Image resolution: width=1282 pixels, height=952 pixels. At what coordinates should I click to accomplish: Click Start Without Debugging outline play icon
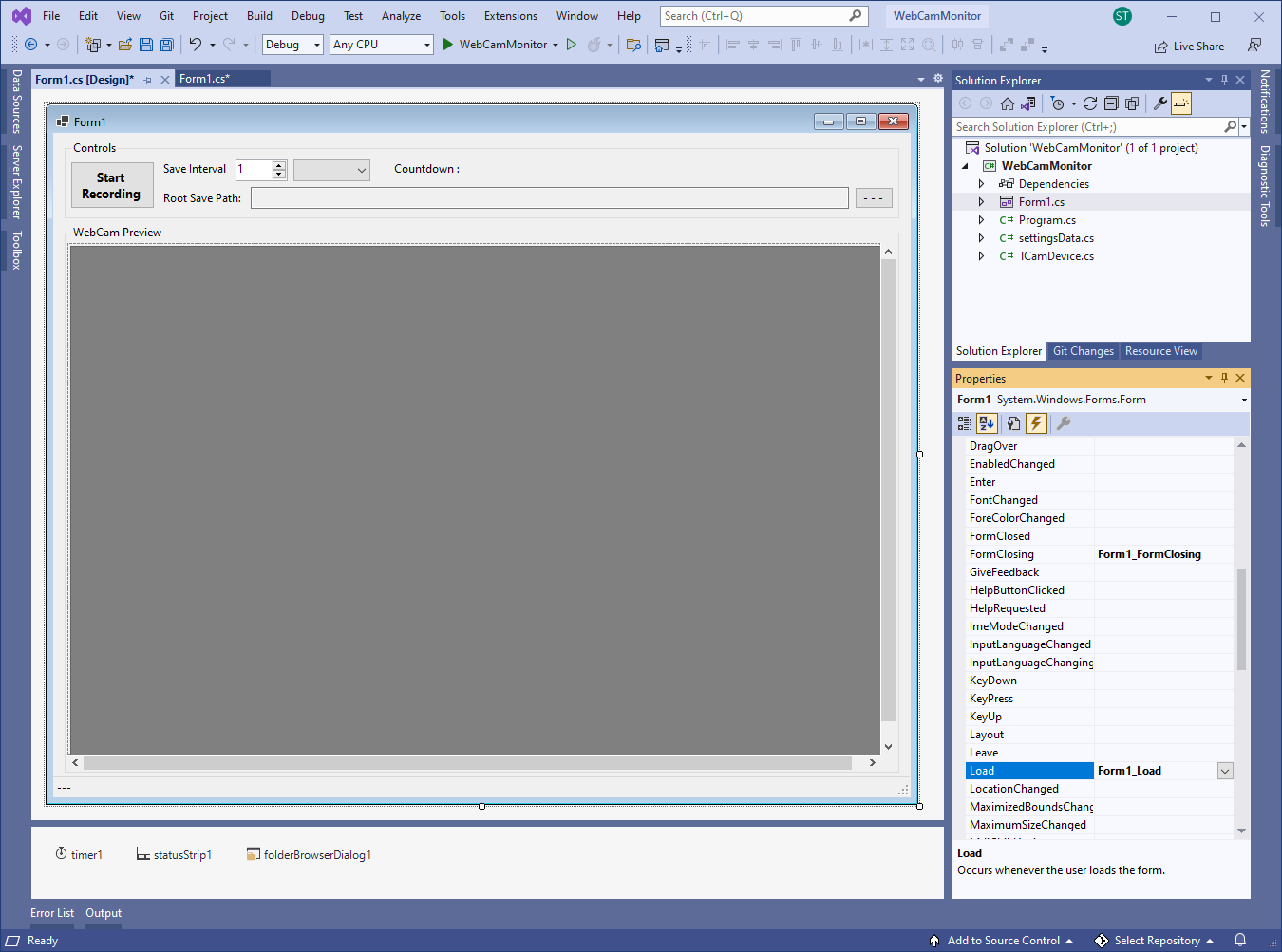point(572,45)
